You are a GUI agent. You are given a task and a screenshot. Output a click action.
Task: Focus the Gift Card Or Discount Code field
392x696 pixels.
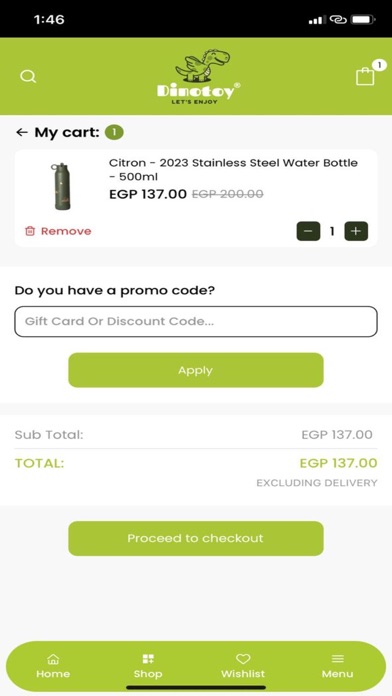(196, 321)
